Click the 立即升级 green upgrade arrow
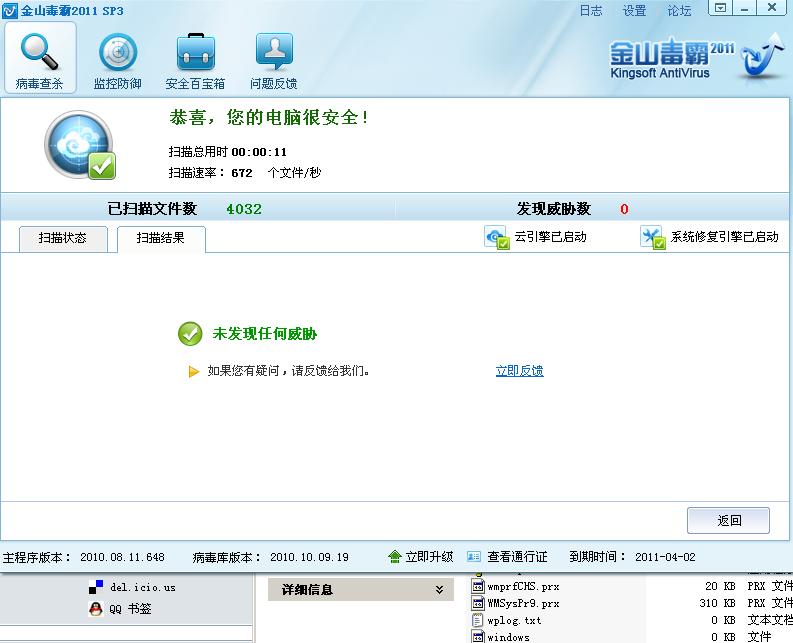This screenshot has height=643, width=793. coord(395,557)
